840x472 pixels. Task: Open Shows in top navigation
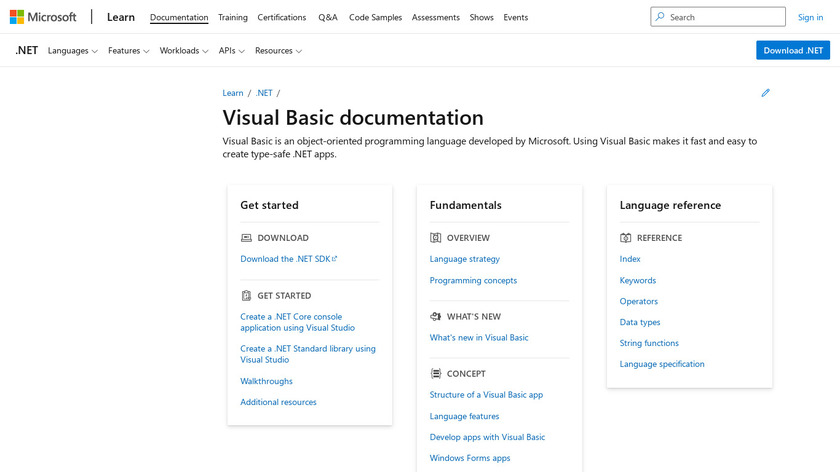point(482,17)
